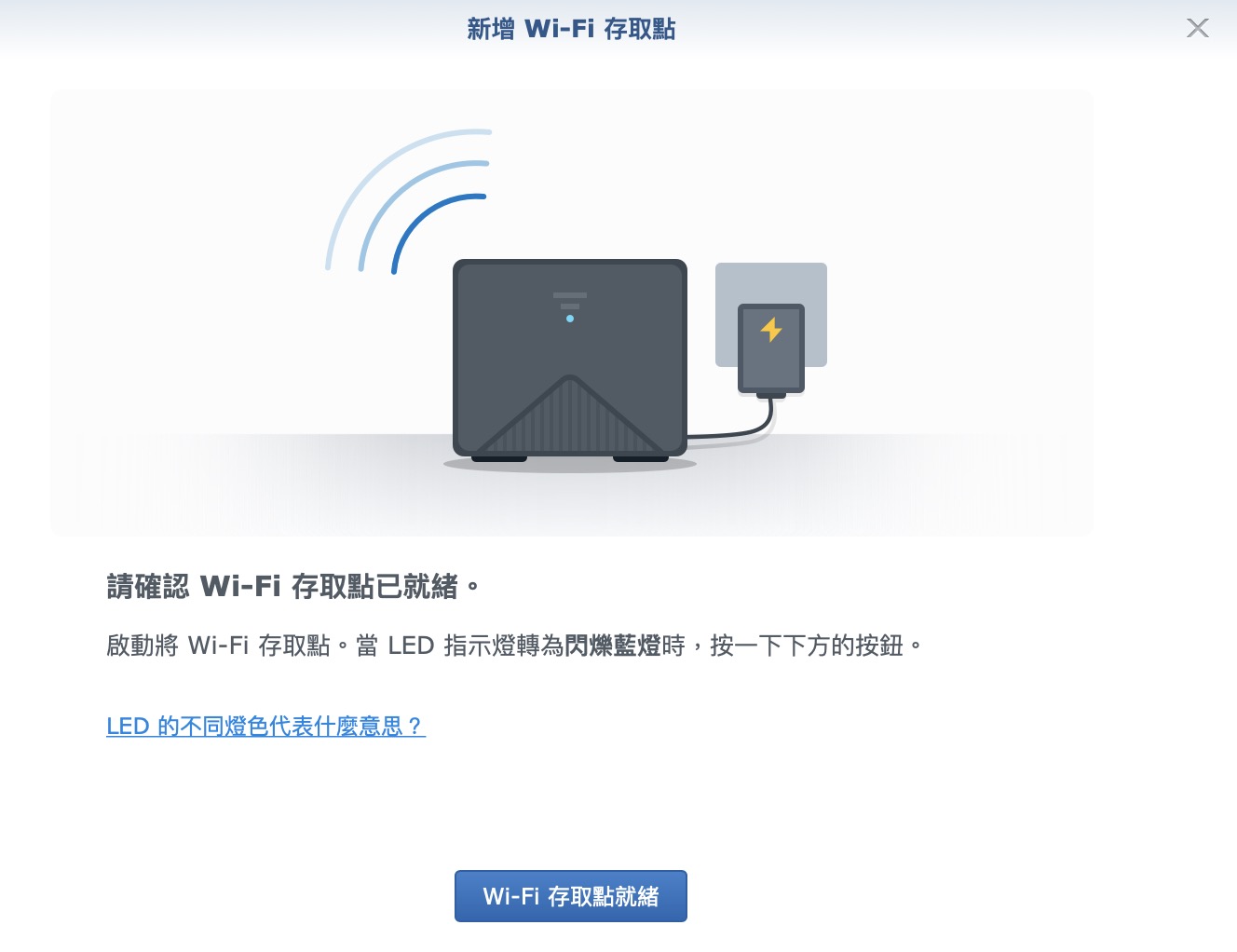Click the gray bars logo above the LED
The height and width of the screenshot is (952, 1237).
click(570, 300)
